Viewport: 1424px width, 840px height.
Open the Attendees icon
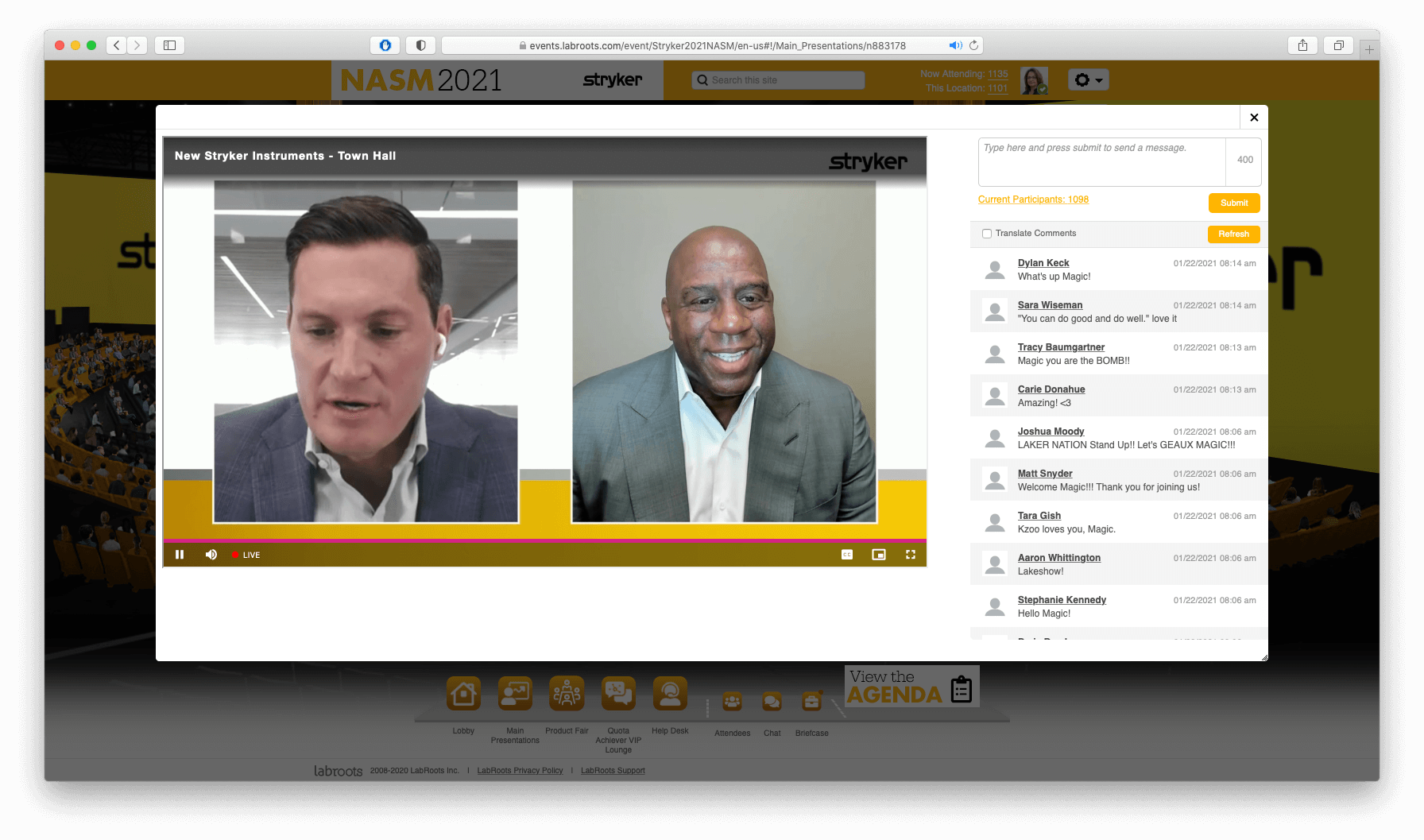coord(732,702)
